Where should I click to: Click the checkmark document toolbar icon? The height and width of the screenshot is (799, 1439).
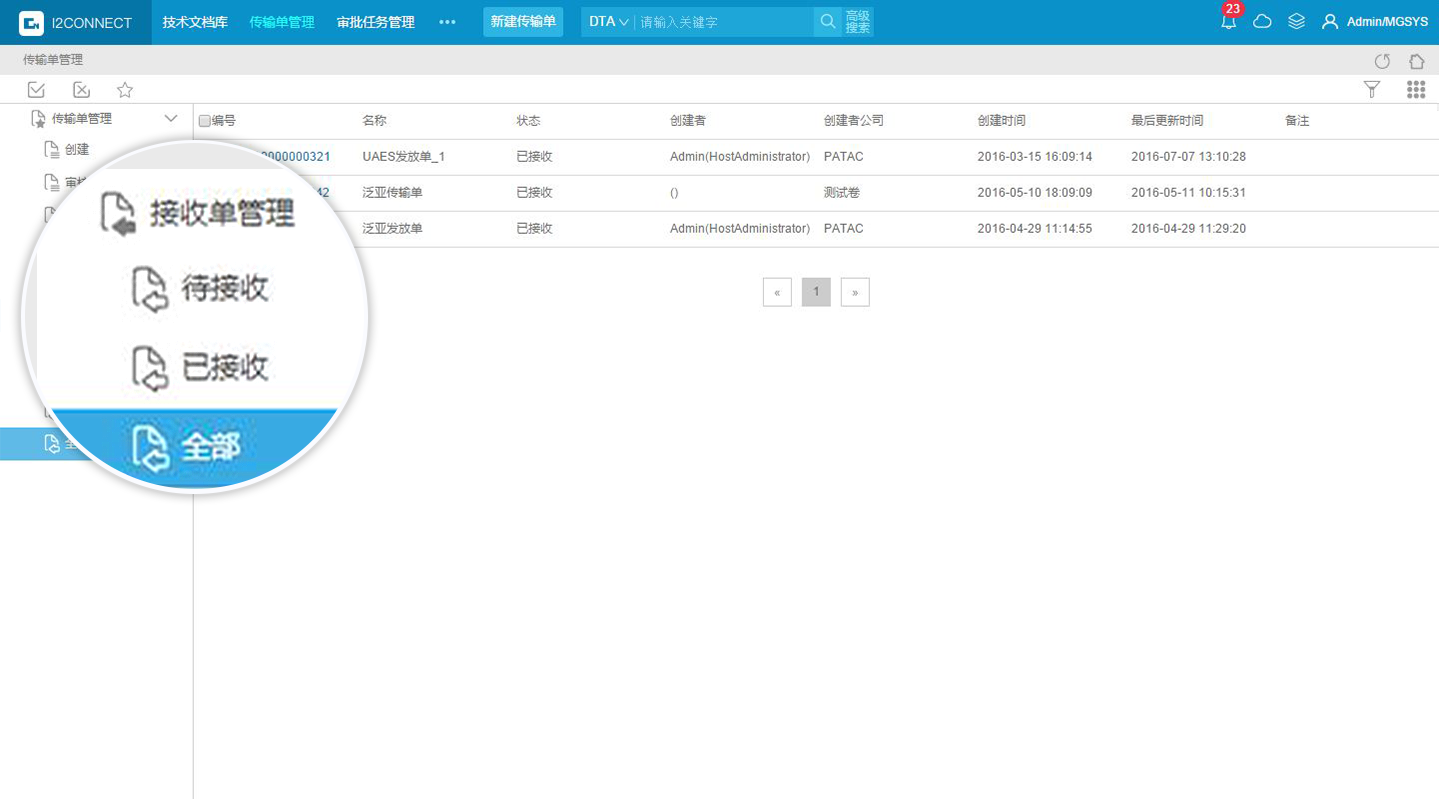pos(36,90)
